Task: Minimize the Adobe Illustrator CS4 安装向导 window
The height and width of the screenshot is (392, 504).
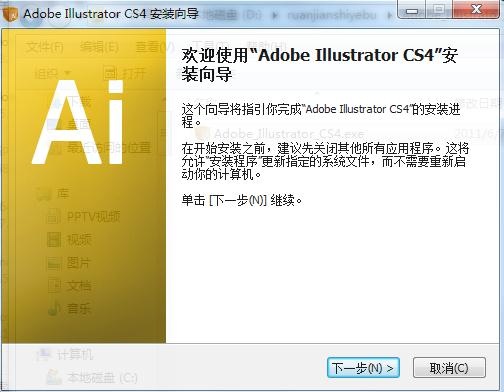Action: coord(412,10)
